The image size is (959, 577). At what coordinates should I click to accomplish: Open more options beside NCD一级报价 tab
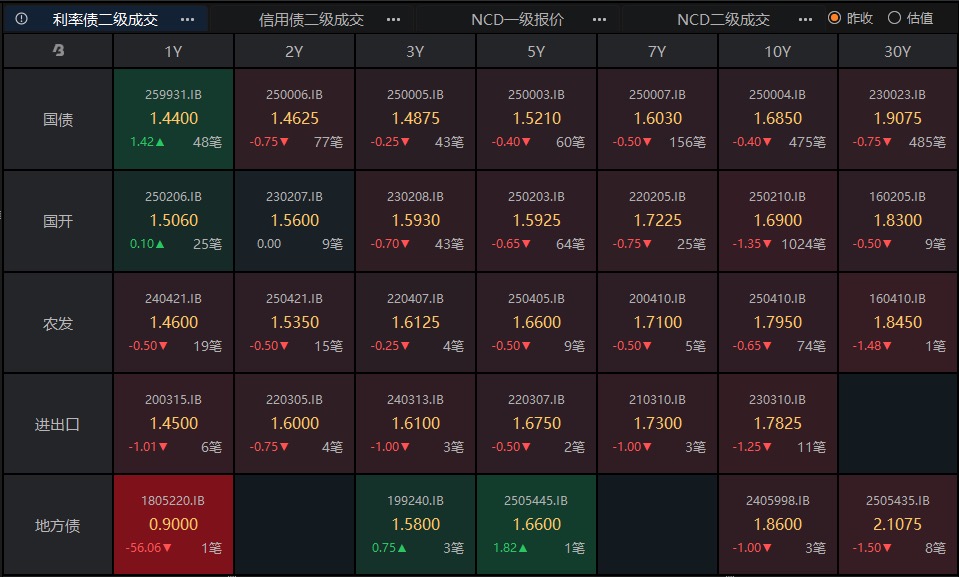599,20
